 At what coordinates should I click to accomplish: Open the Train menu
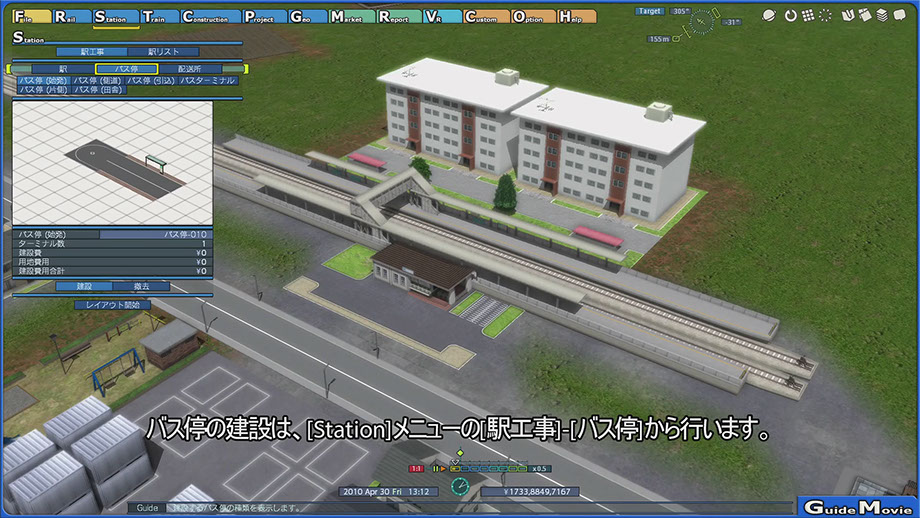click(158, 17)
